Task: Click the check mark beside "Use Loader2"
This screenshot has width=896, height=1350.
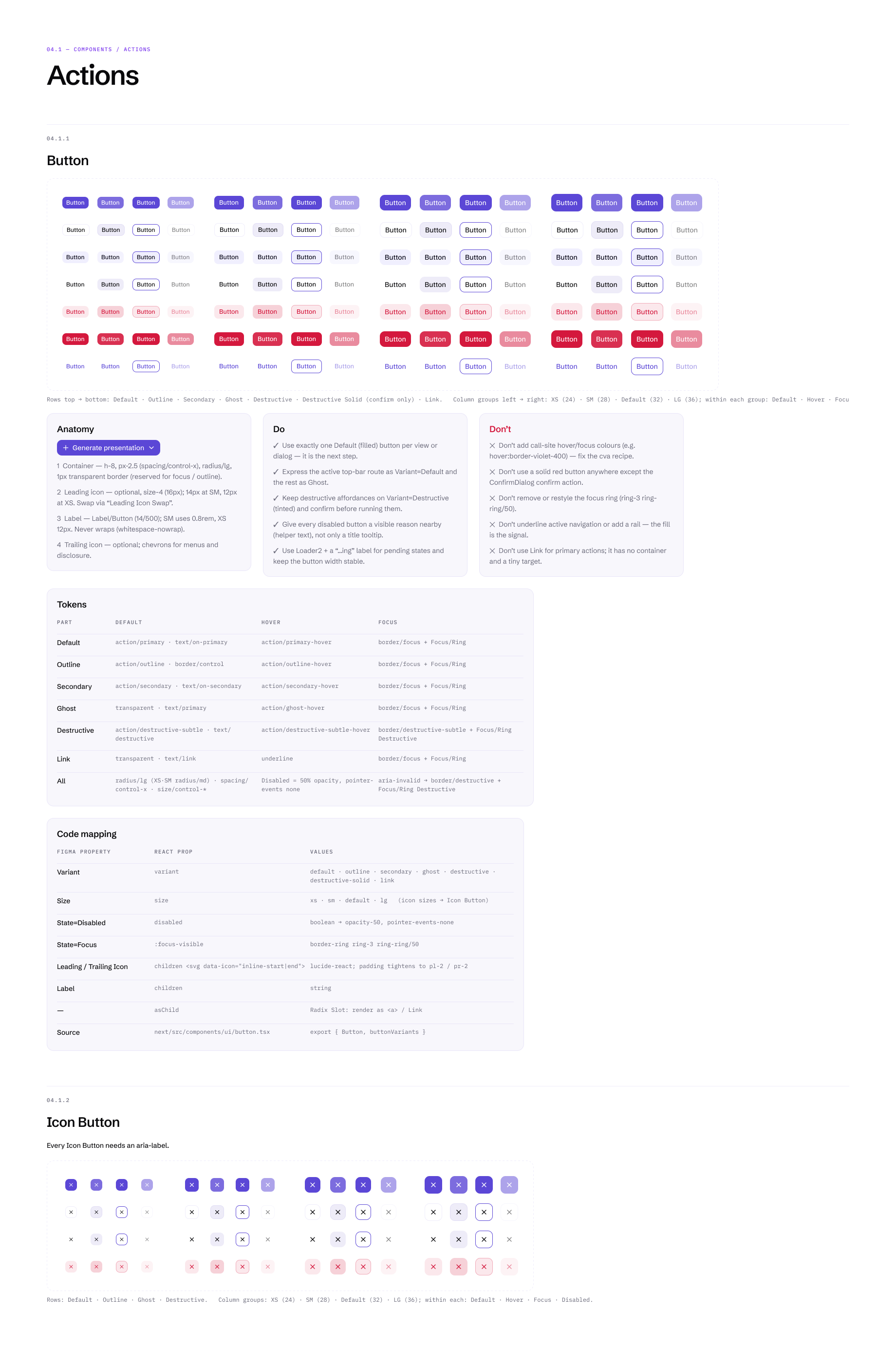Action: tap(276, 551)
